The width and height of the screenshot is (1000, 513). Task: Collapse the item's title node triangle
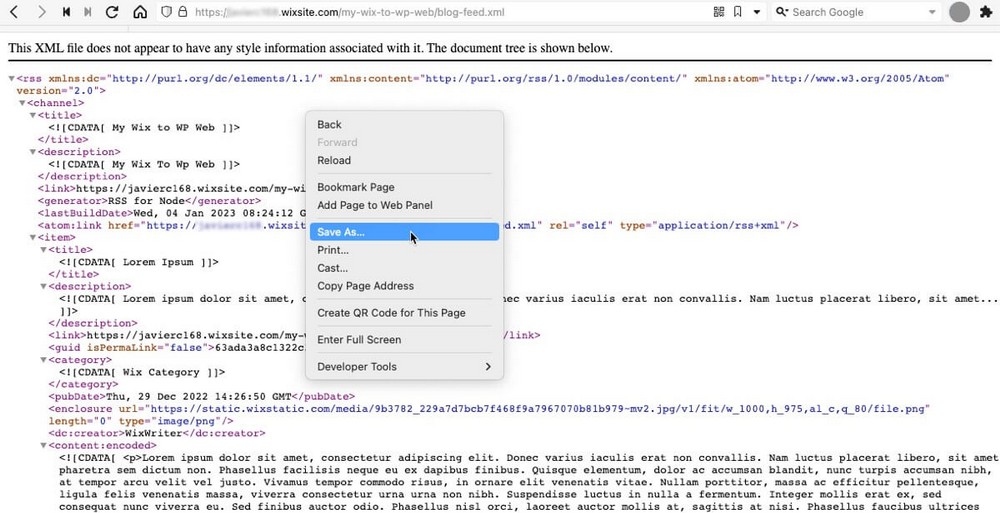pos(44,250)
